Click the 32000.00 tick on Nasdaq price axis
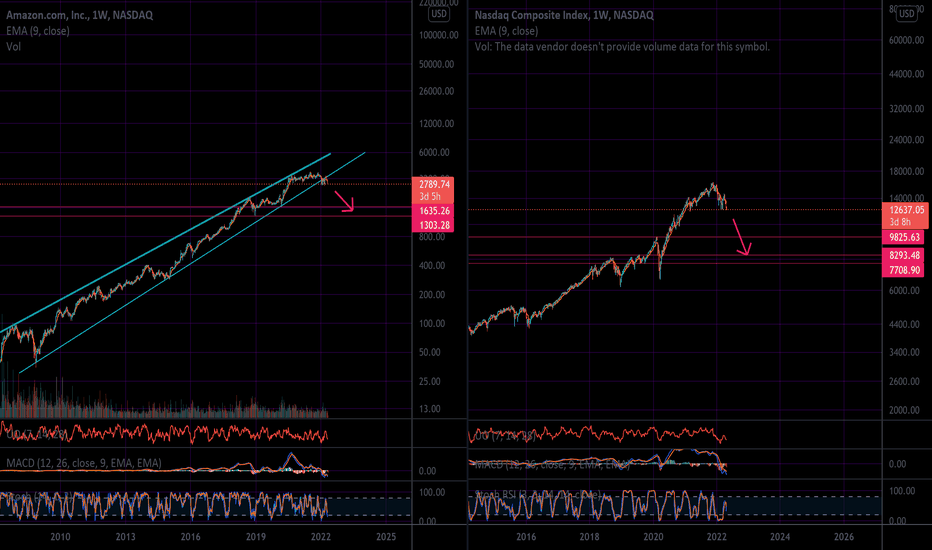 pos(906,109)
